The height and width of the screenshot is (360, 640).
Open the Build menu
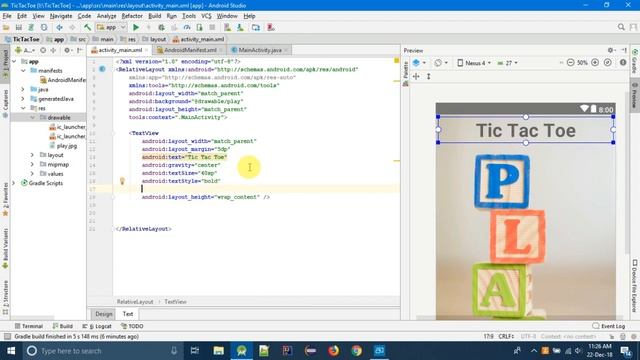(154, 16)
